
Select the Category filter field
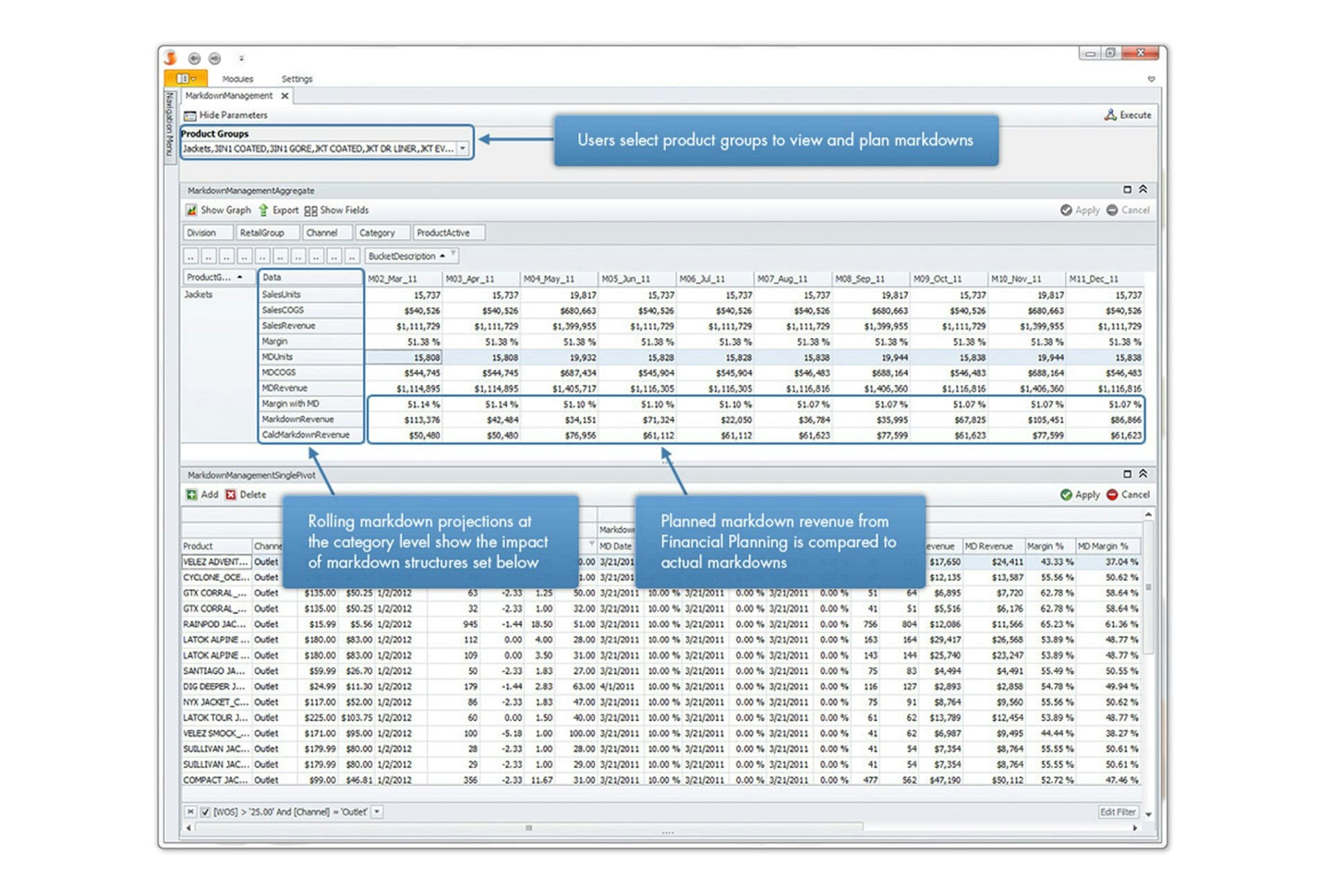pyautogui.click(x=382, y=233)
